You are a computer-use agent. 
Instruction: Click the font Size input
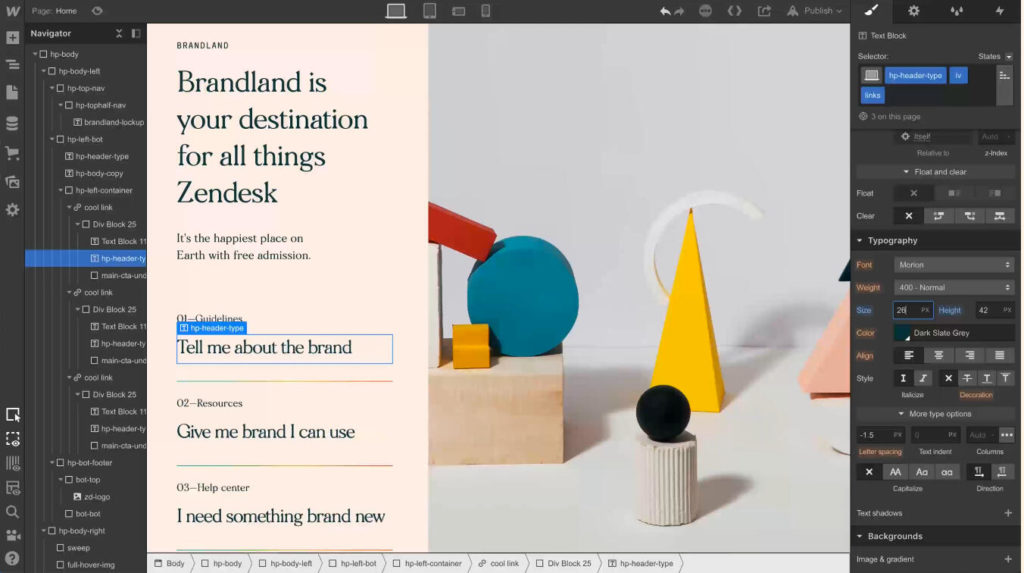[x=912, y=310]
